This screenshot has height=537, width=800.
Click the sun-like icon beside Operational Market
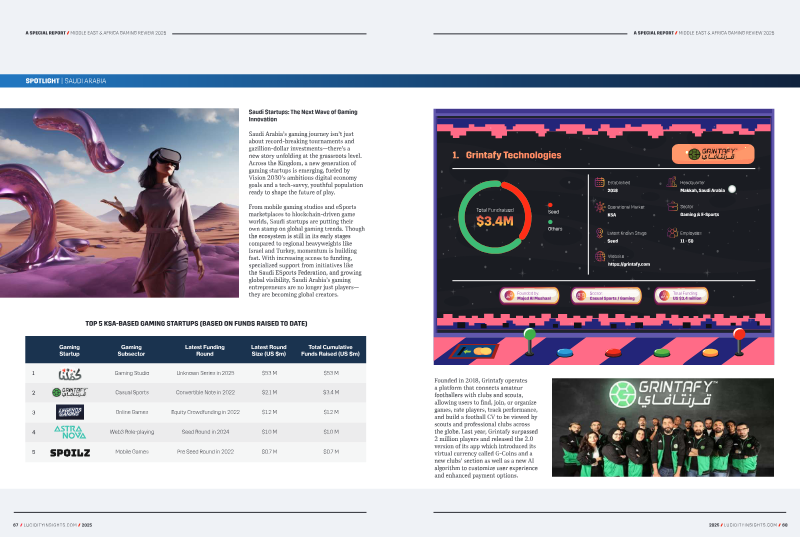pos(599,207)
